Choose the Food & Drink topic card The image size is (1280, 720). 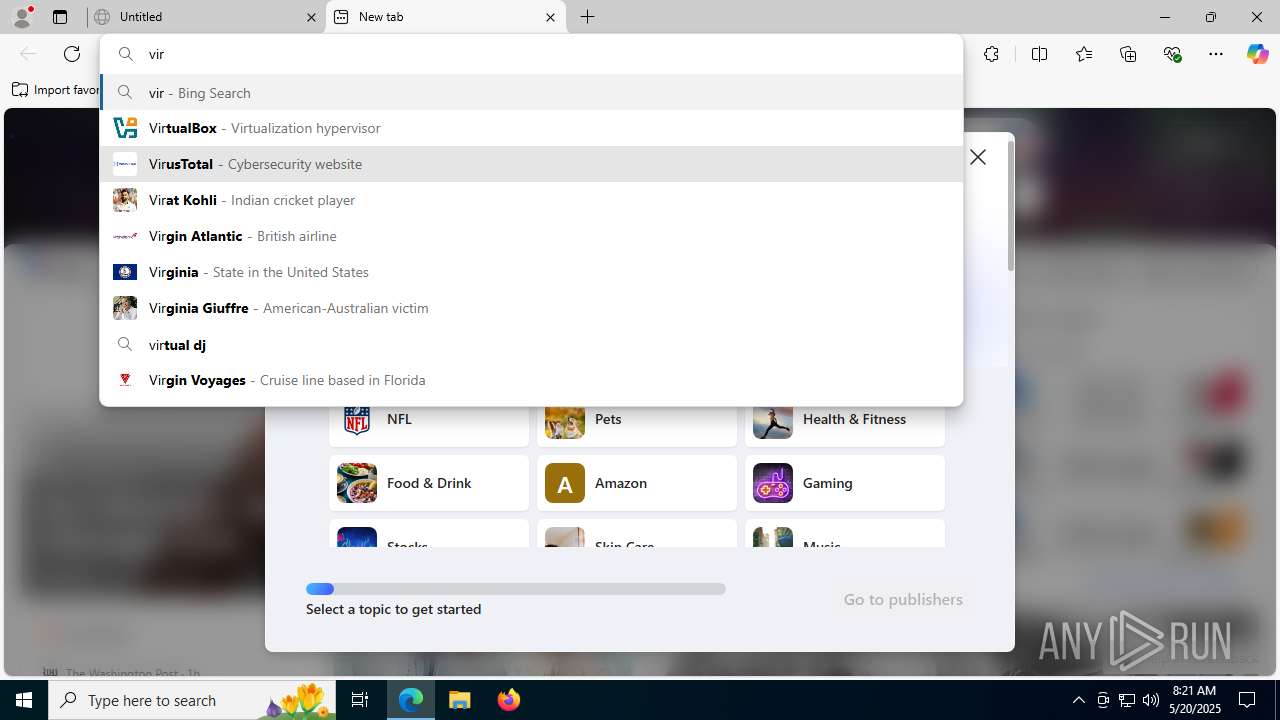(429, 483)
